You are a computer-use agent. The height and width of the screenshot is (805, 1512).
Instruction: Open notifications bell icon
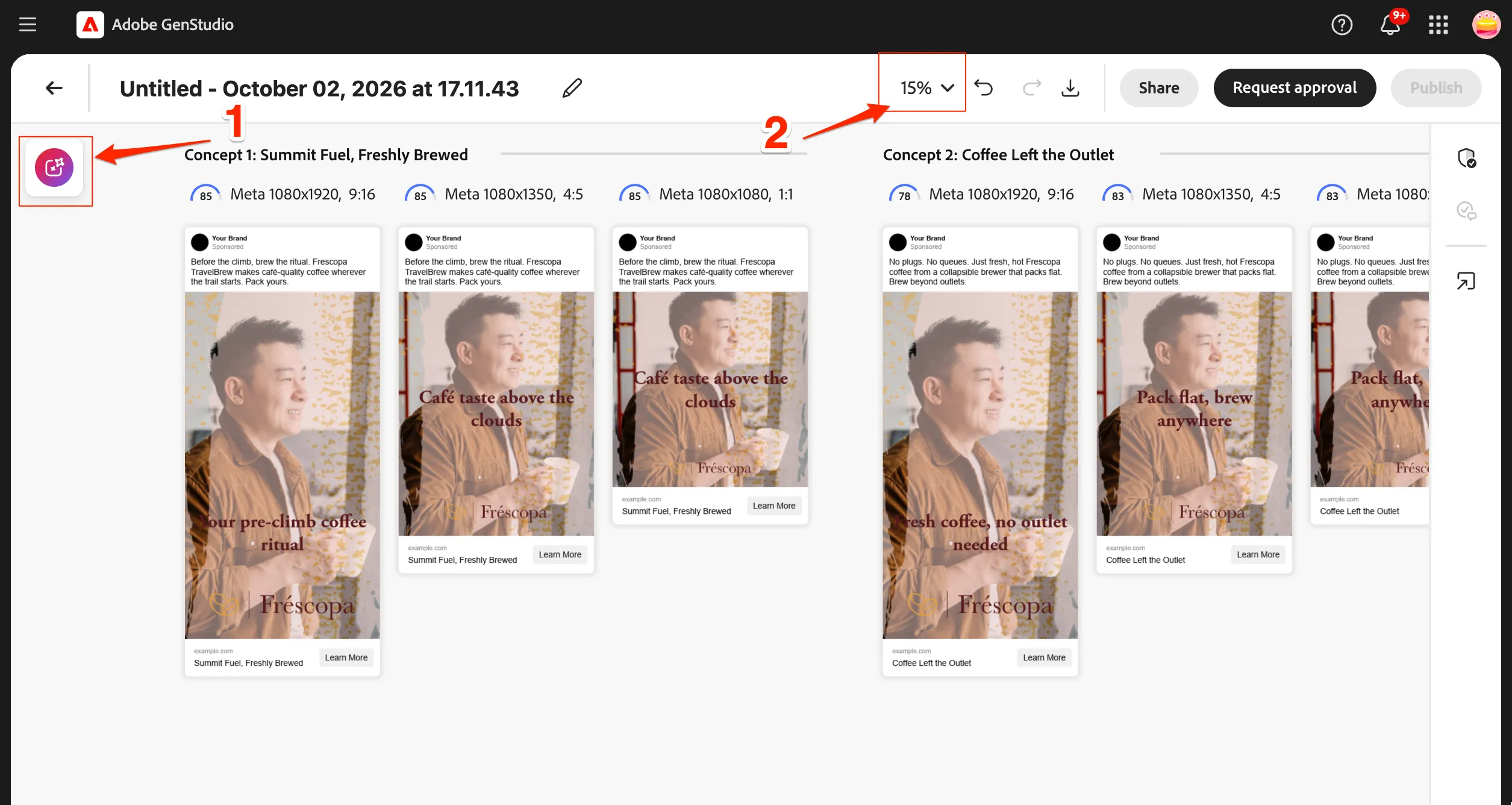[1390, 25]
